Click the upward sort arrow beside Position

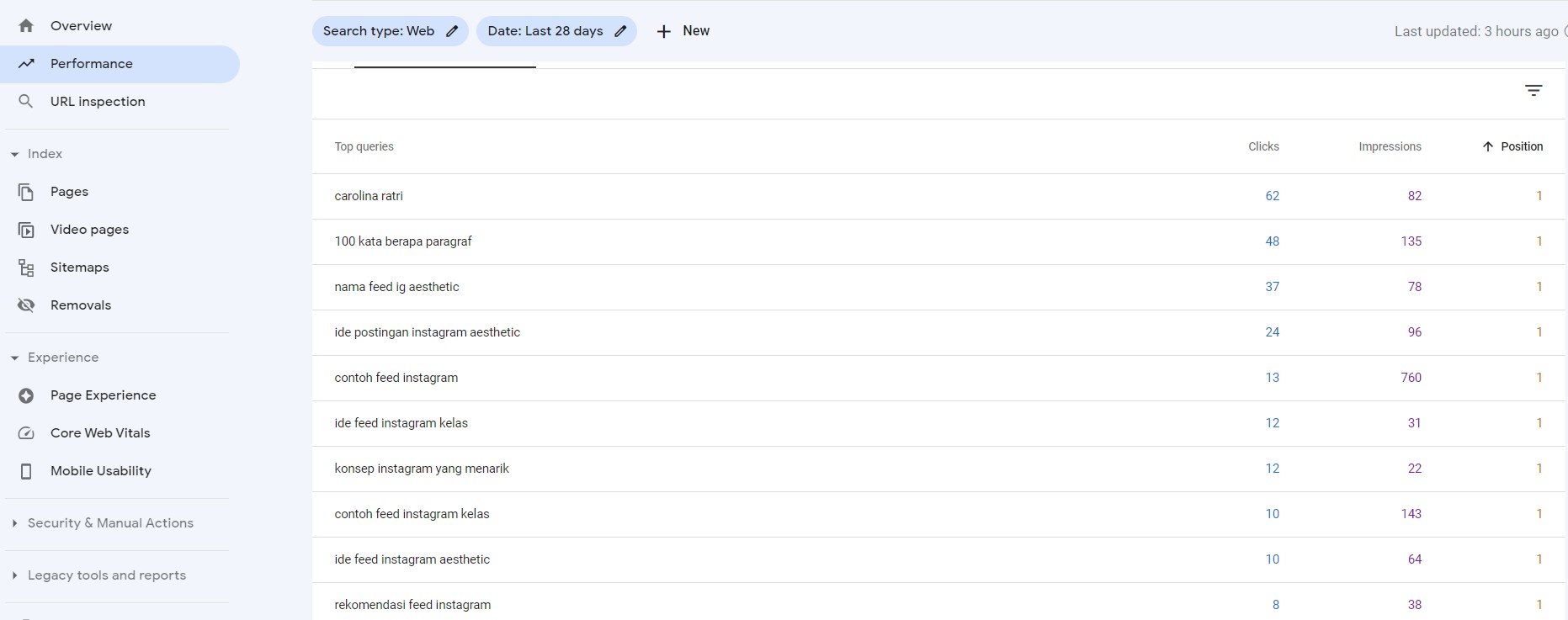coord(1488,146)
